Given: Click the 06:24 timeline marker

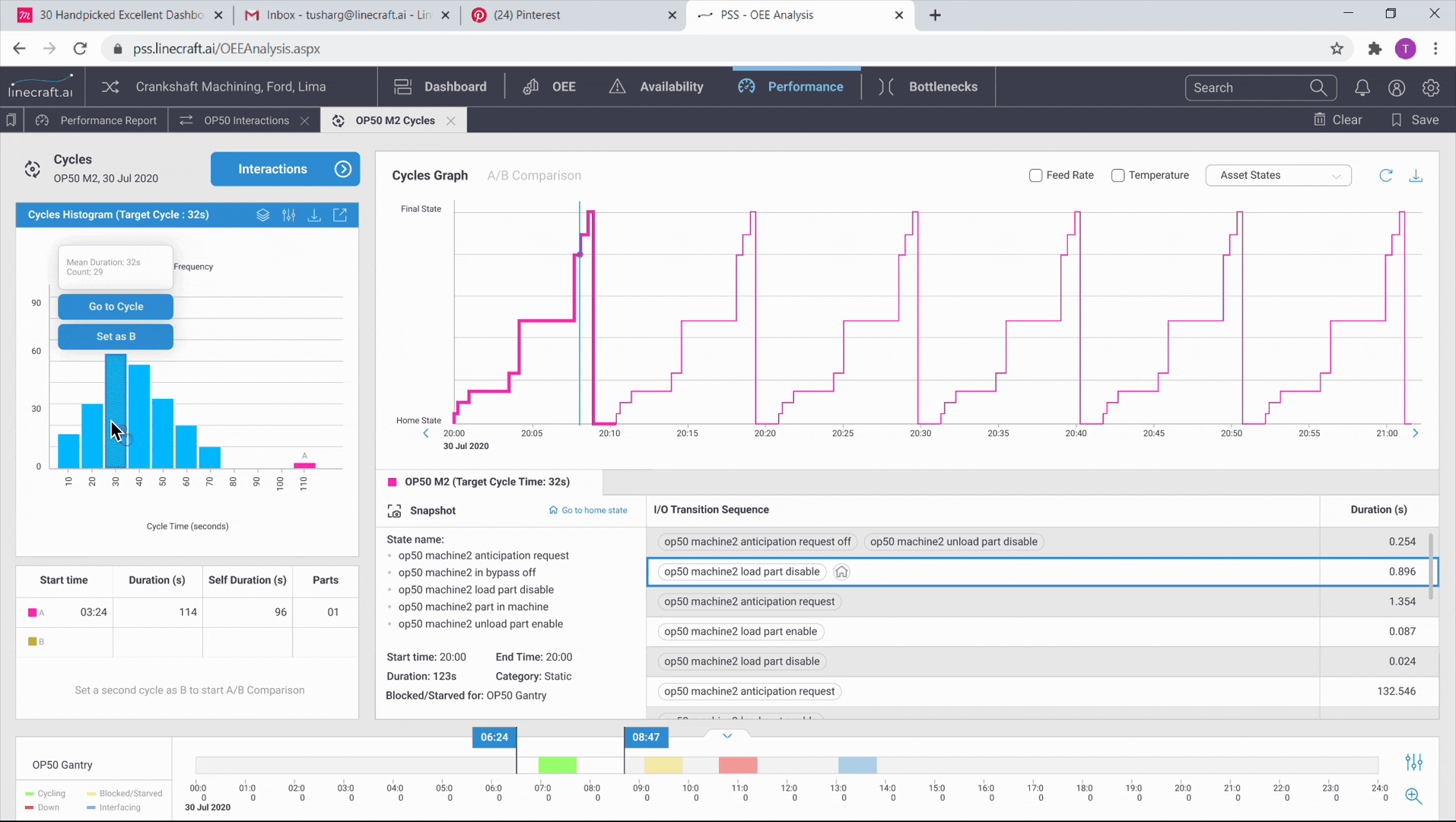Looking at the screenshot, I should click(x=494, y=737).
